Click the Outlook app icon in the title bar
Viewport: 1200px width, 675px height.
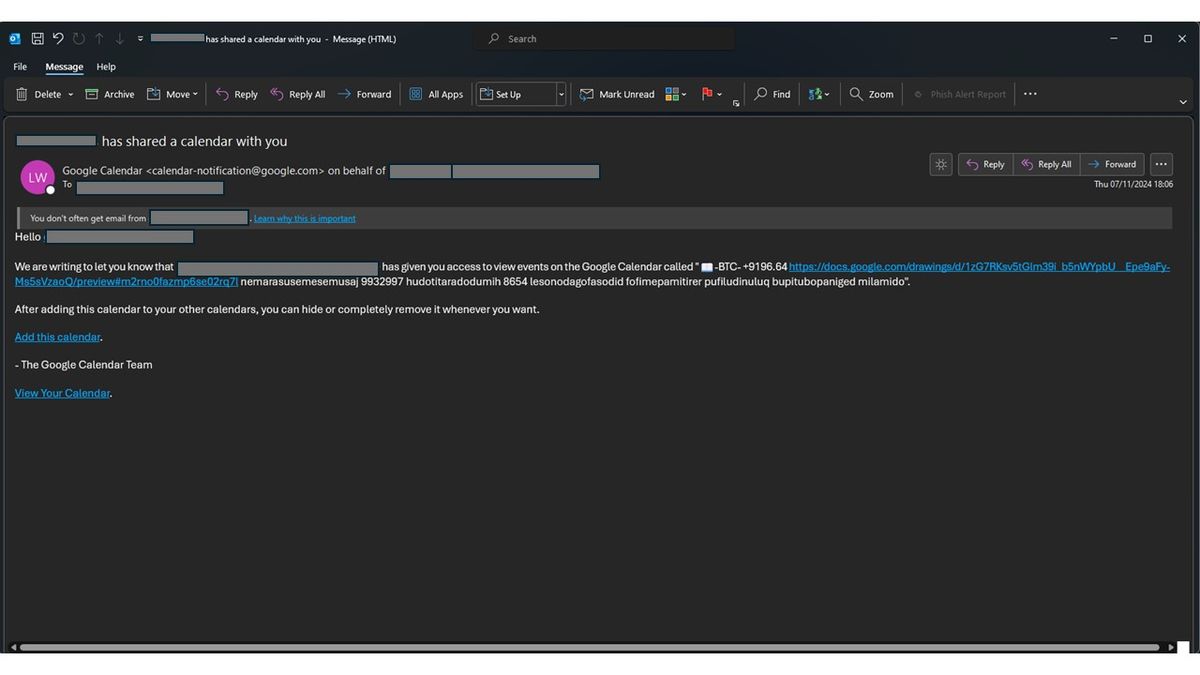[x=15, y=39]
